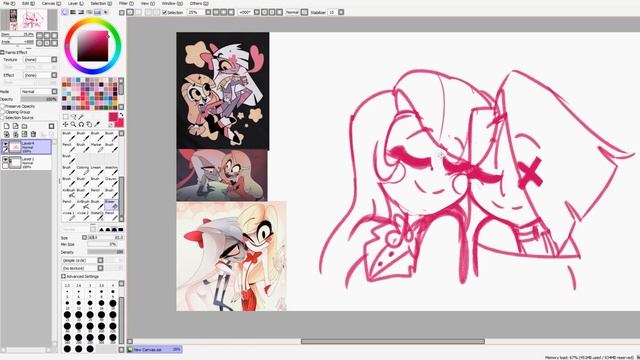Select the rectangular selection tool
Viewport: 640px width, 360px height.
click(x=65, y=117)
